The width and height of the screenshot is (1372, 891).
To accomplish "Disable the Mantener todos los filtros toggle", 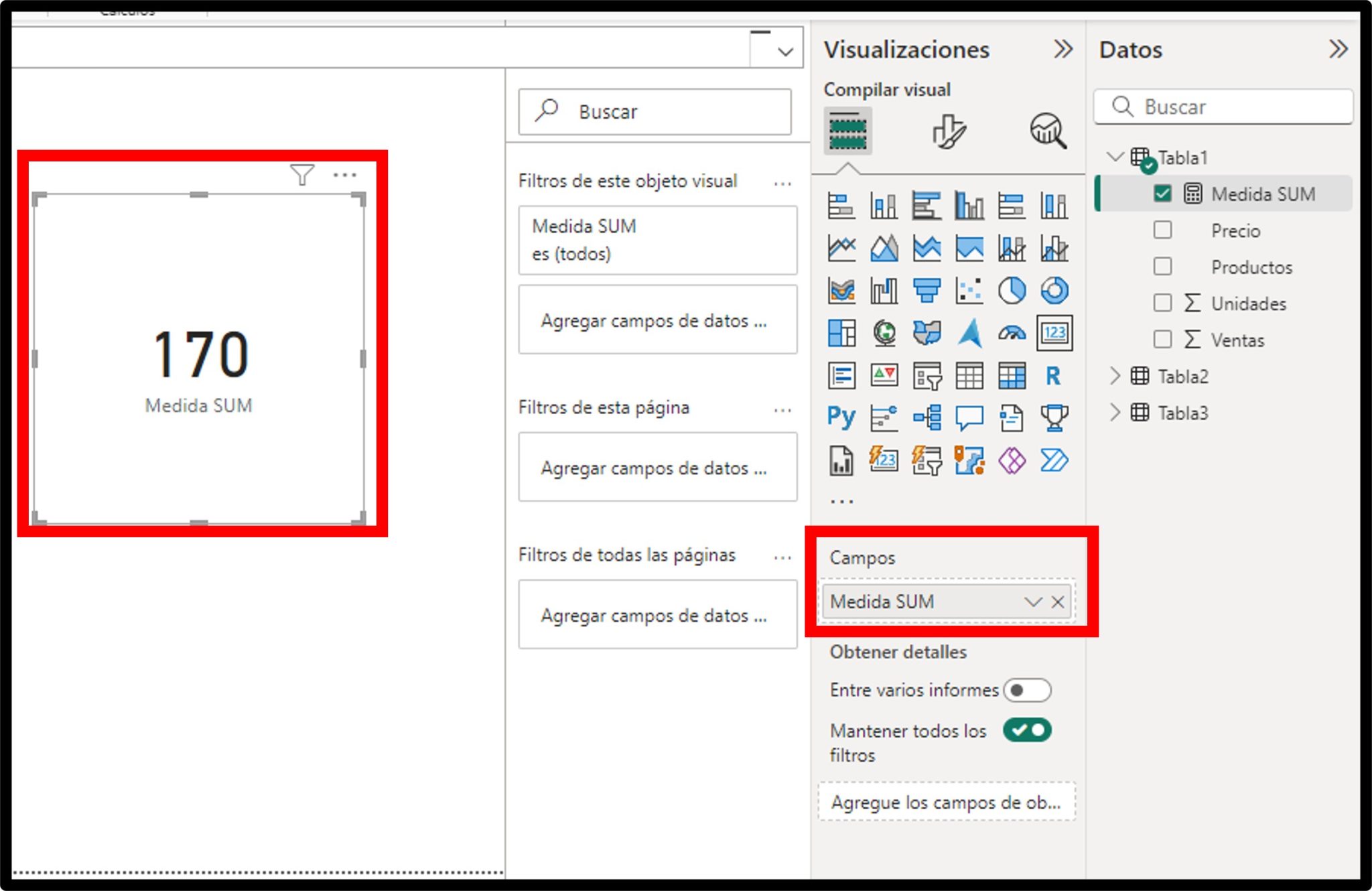I will tap(1027, 730).
